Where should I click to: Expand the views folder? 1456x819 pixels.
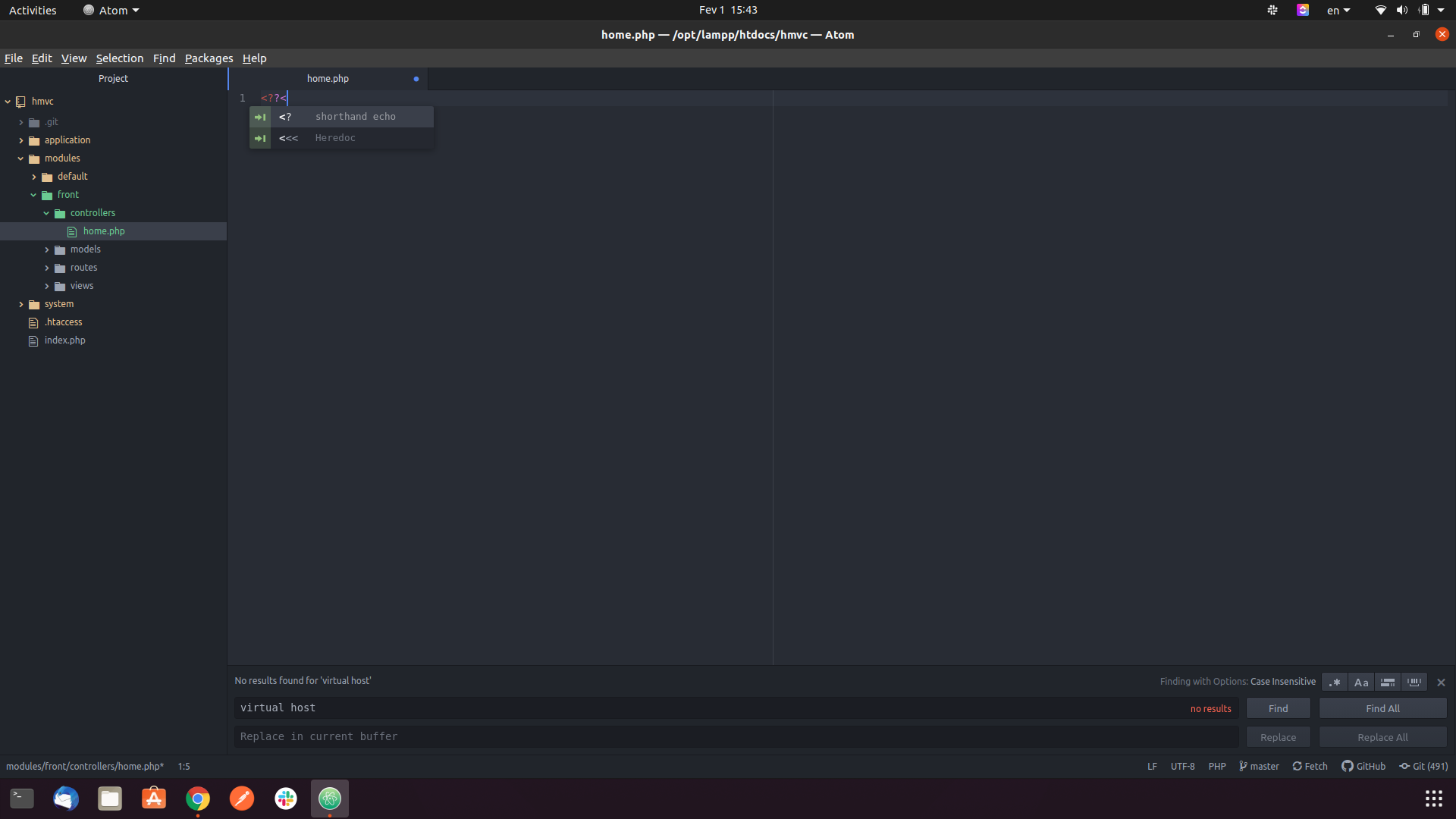47,286
